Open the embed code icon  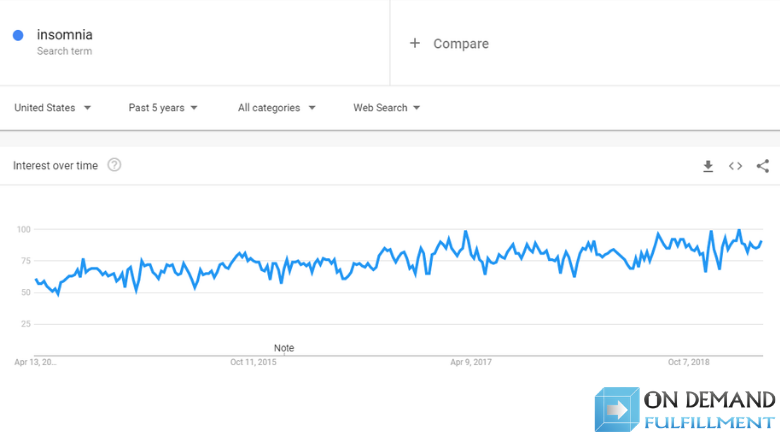click(x=735, y=166)
